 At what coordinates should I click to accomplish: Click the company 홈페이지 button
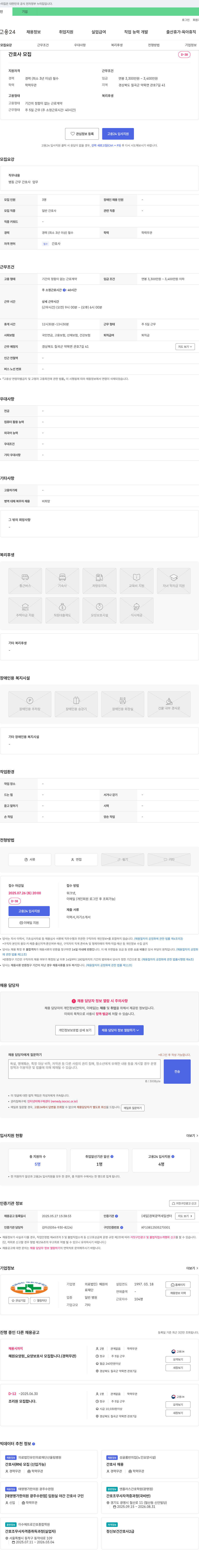178,1285
